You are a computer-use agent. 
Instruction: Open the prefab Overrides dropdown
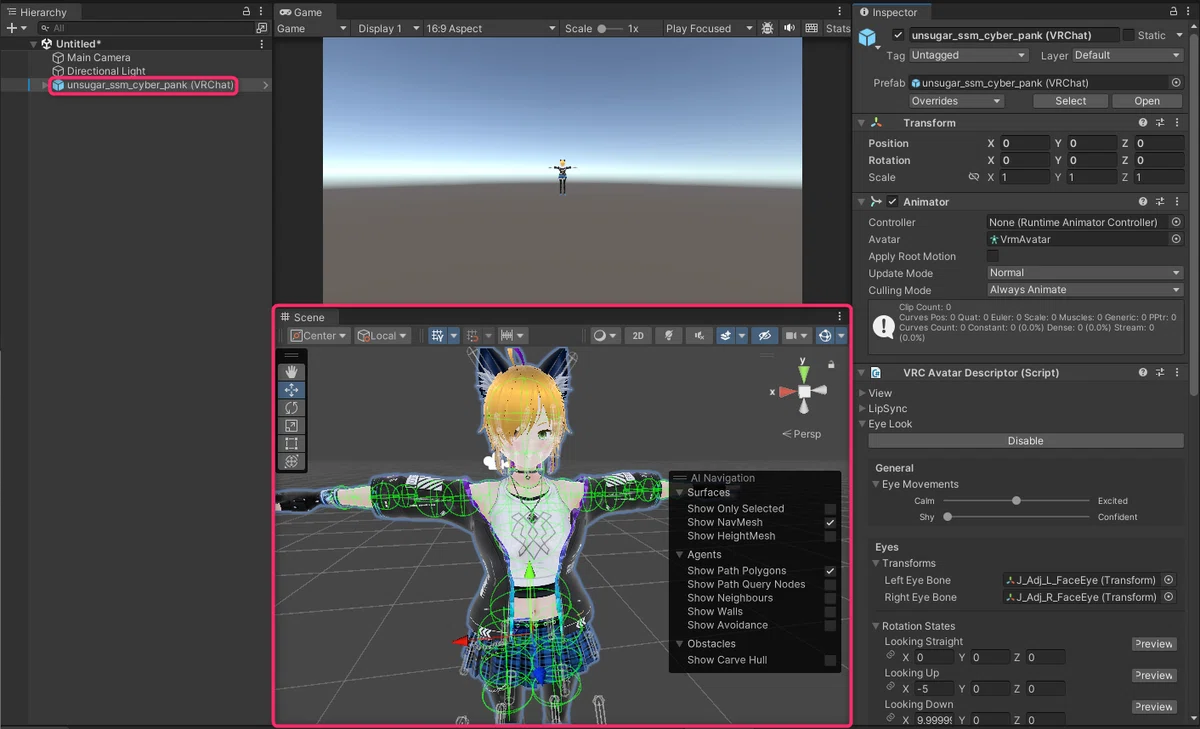[x=956, y=101]
